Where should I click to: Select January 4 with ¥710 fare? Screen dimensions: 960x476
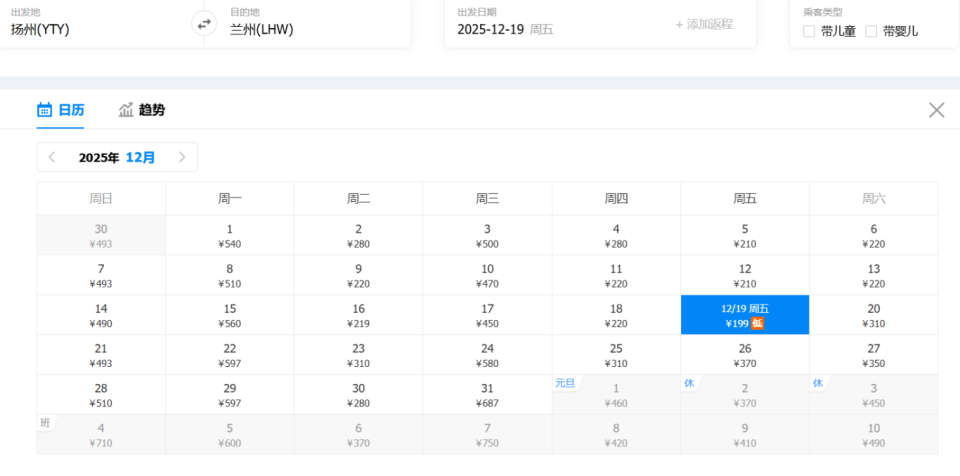101,434
